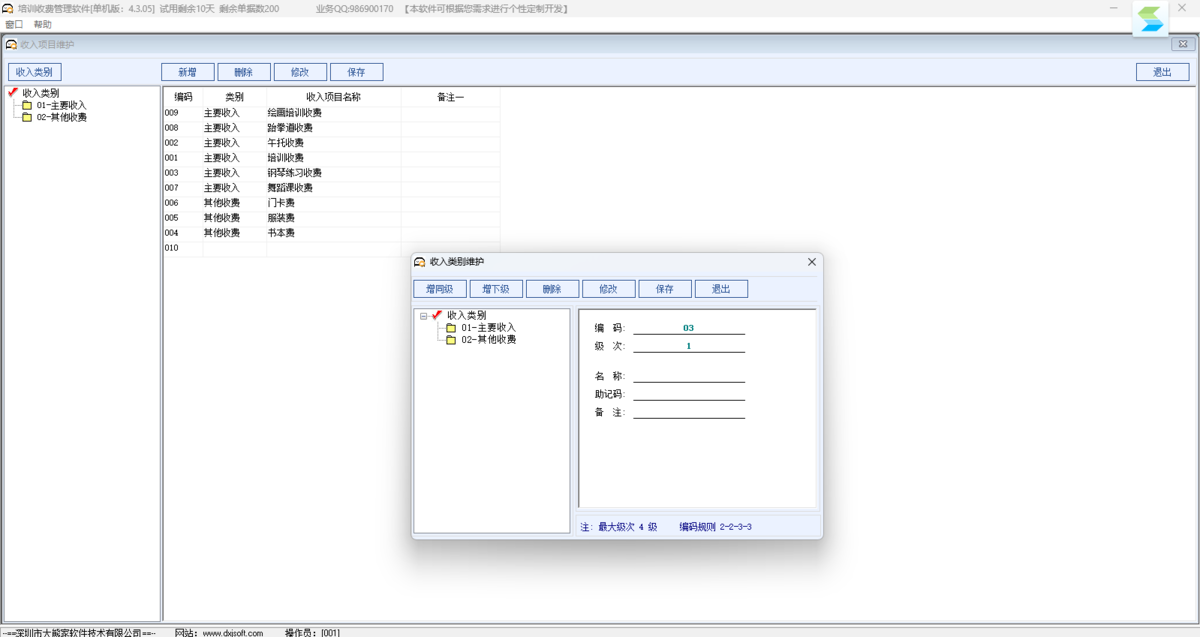Click the 编码 field showing 03
1200x637 pixels.
(689, 328)
